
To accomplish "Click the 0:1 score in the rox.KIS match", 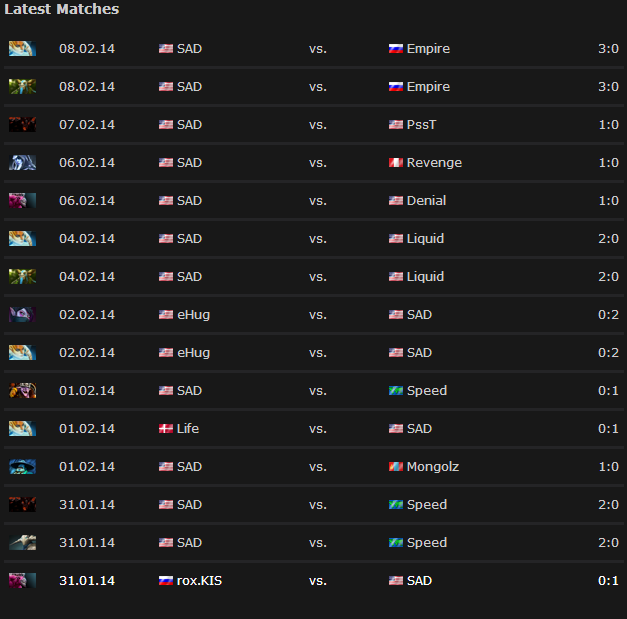I will 608,581.
